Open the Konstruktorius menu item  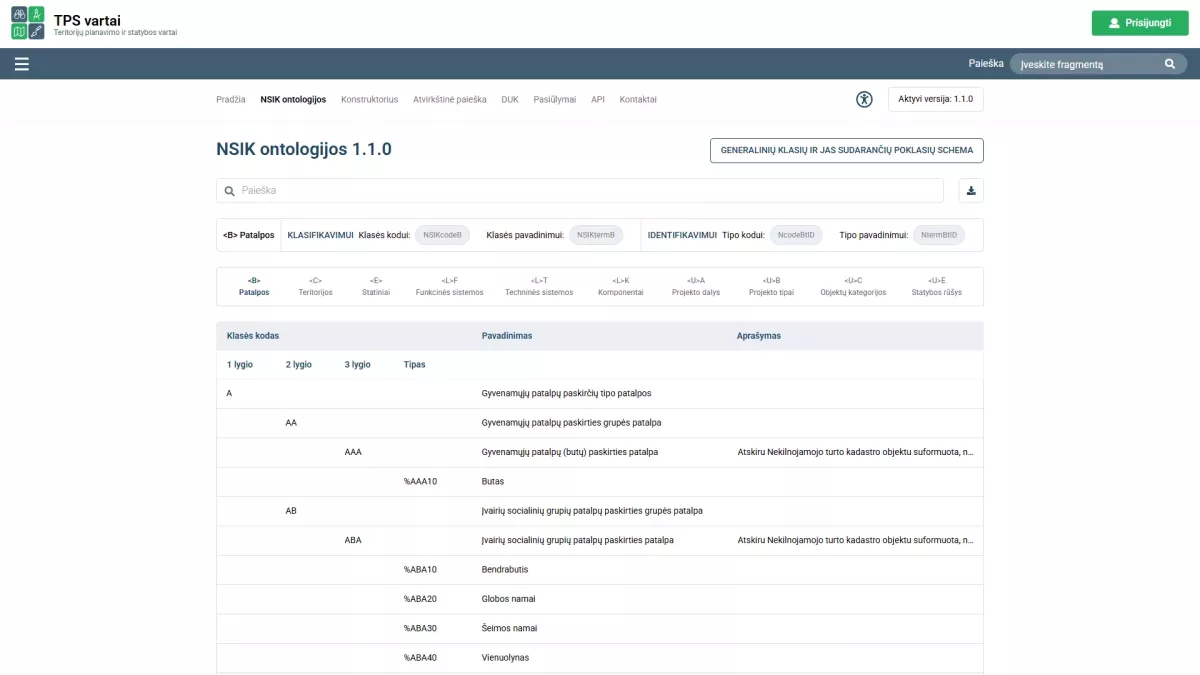[x=369, y=100]
